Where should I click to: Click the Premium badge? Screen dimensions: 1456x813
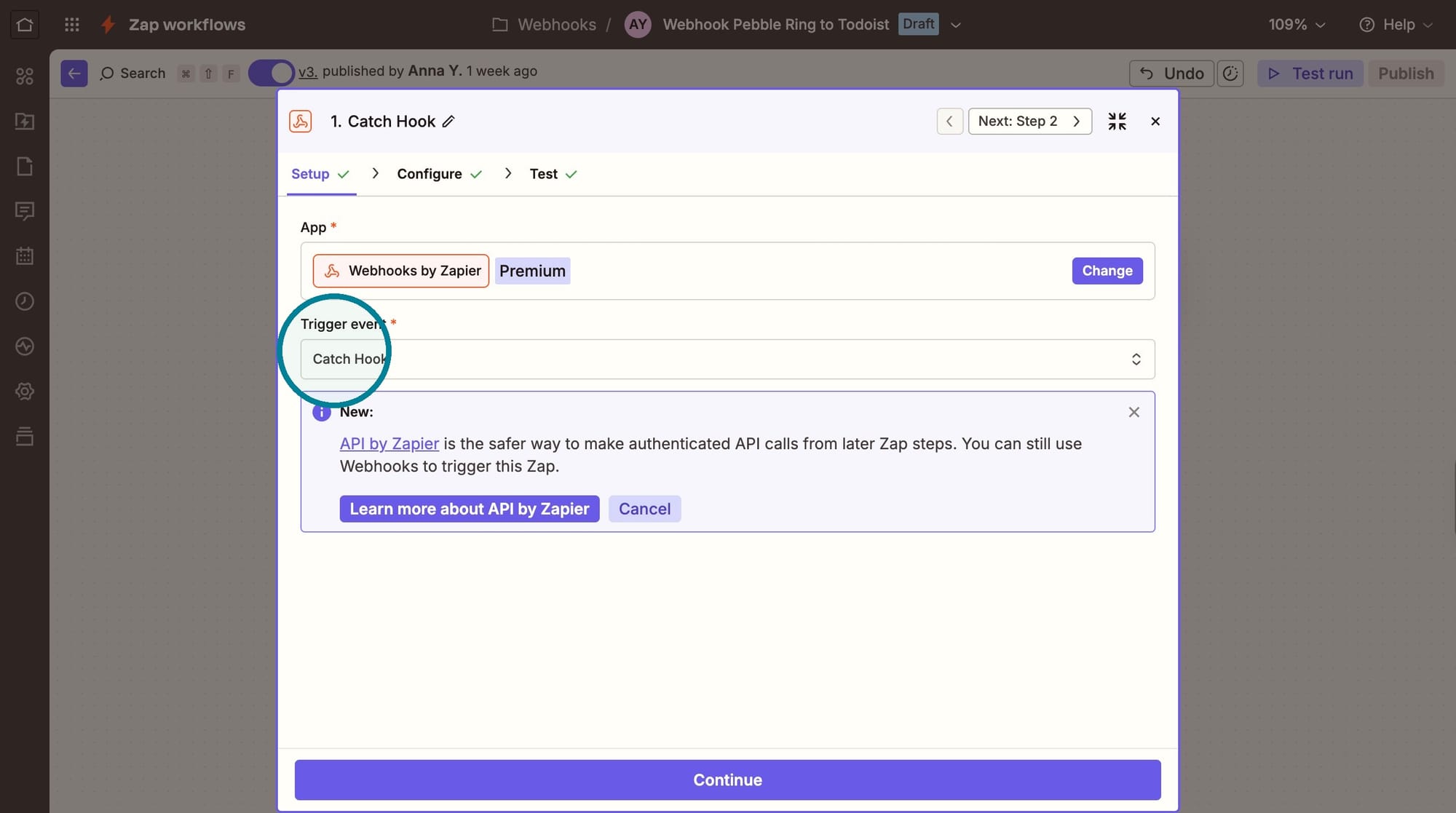[532, 271]
